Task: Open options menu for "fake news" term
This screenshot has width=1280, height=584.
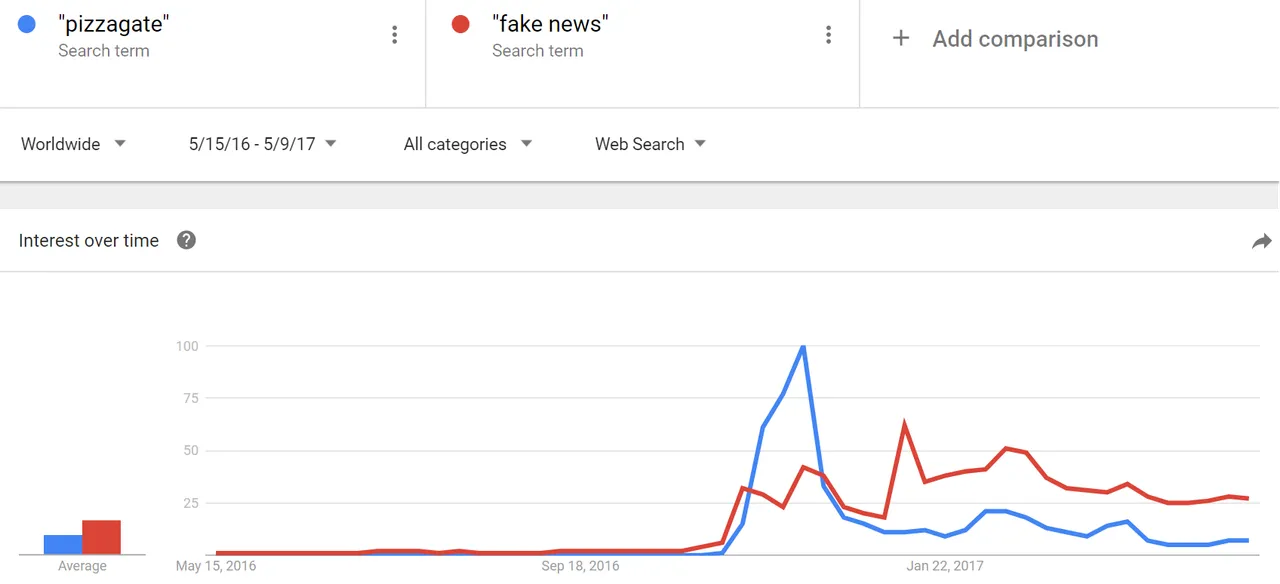Action: coord(828,35)
